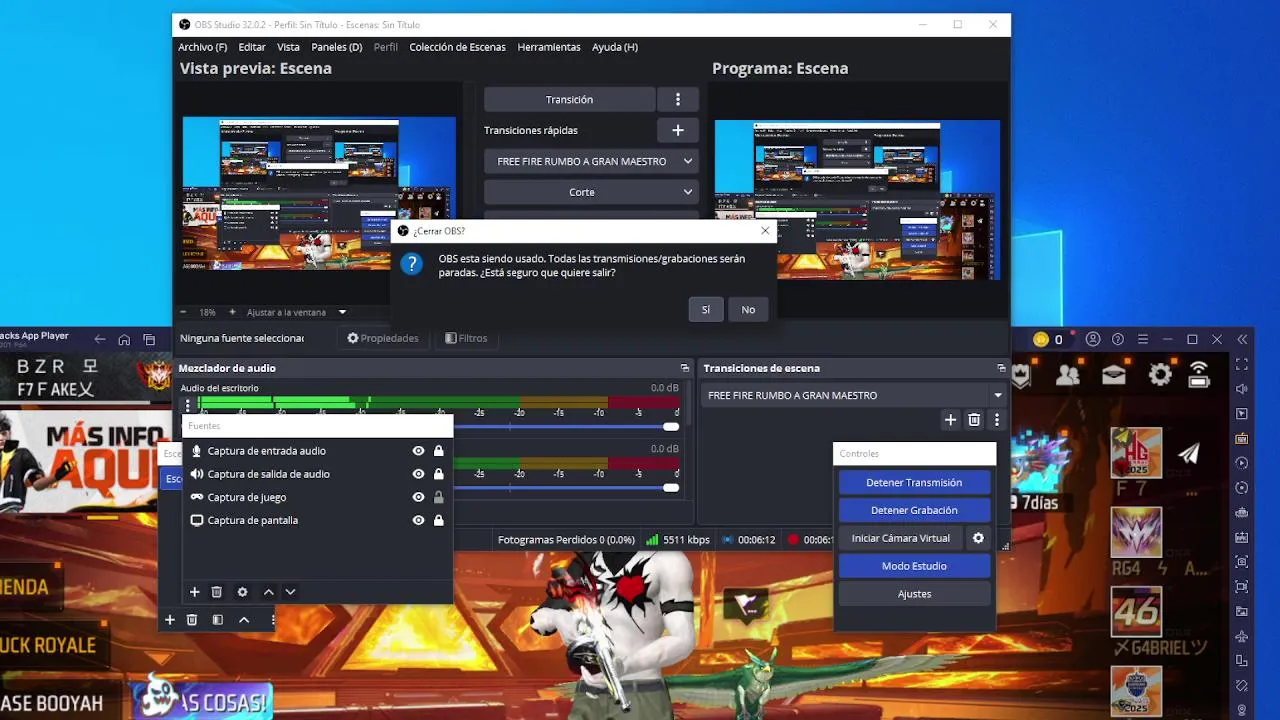
Task: Lock the Captura de juego source
Action: 438,497
